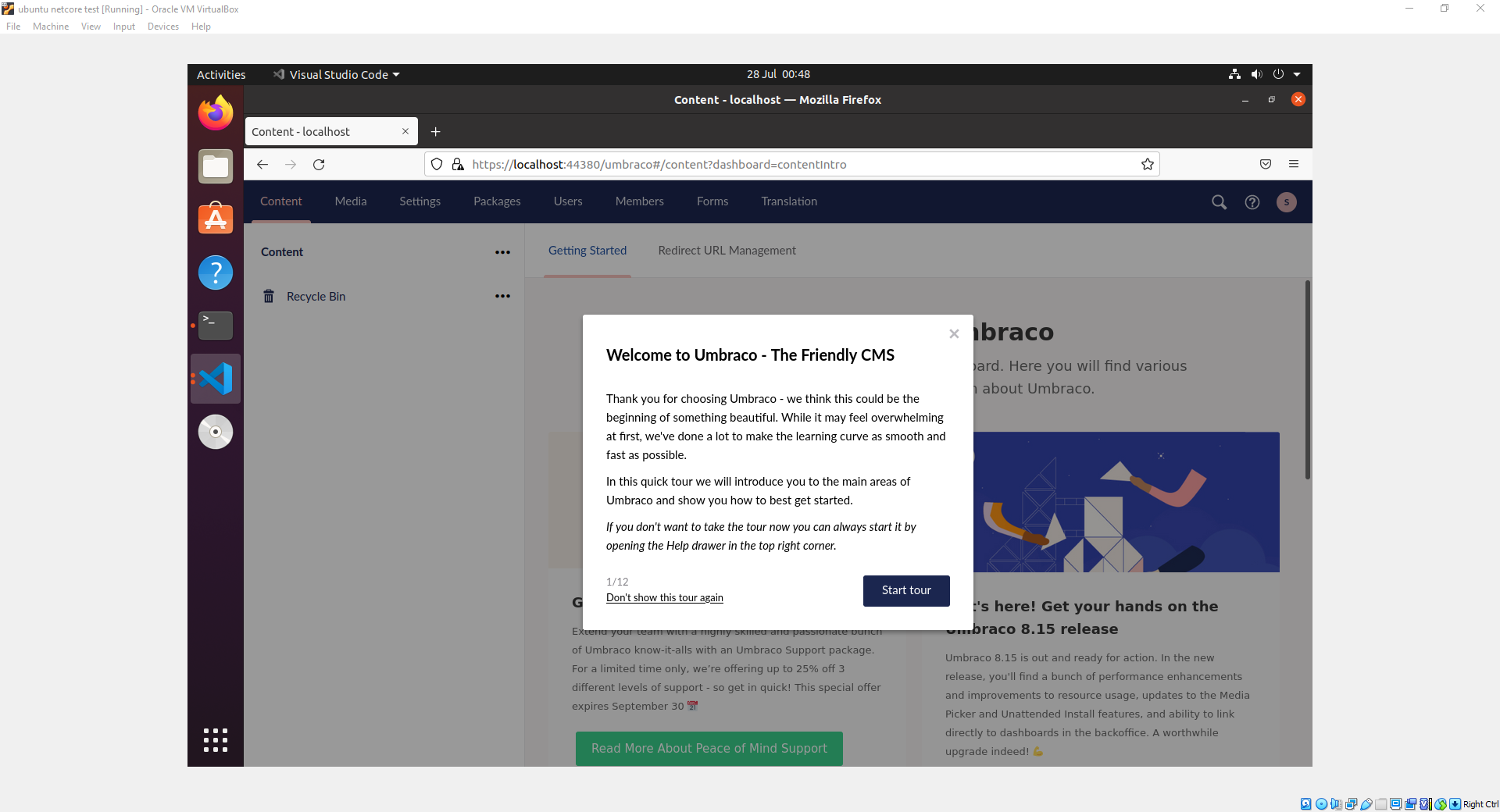Open the Redirect URL Management tab

pos(727,251)
